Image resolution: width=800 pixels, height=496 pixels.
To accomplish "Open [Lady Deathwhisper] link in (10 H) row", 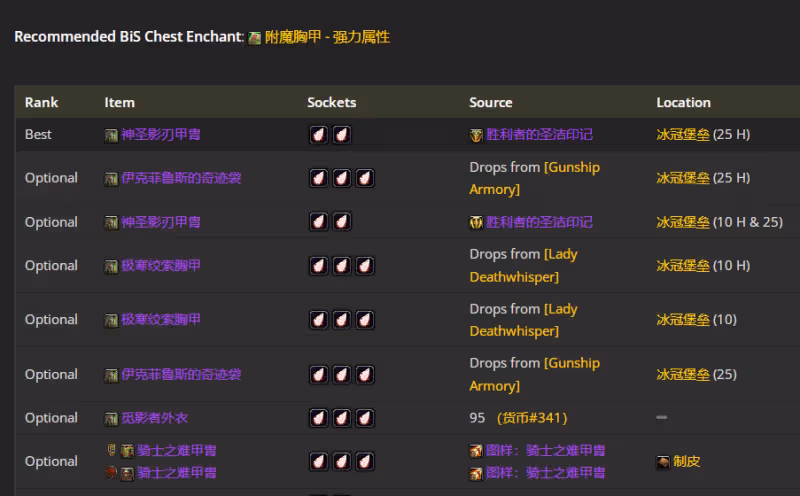I will (x=523, y=266).
